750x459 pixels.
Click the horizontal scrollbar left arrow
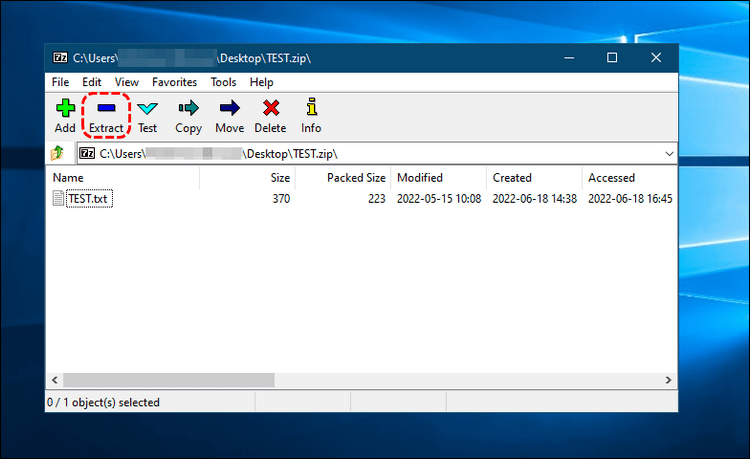click(55, 380)
